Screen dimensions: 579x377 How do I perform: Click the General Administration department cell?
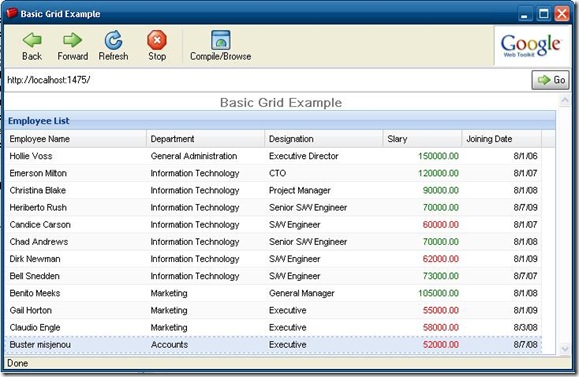coord(194,156)
